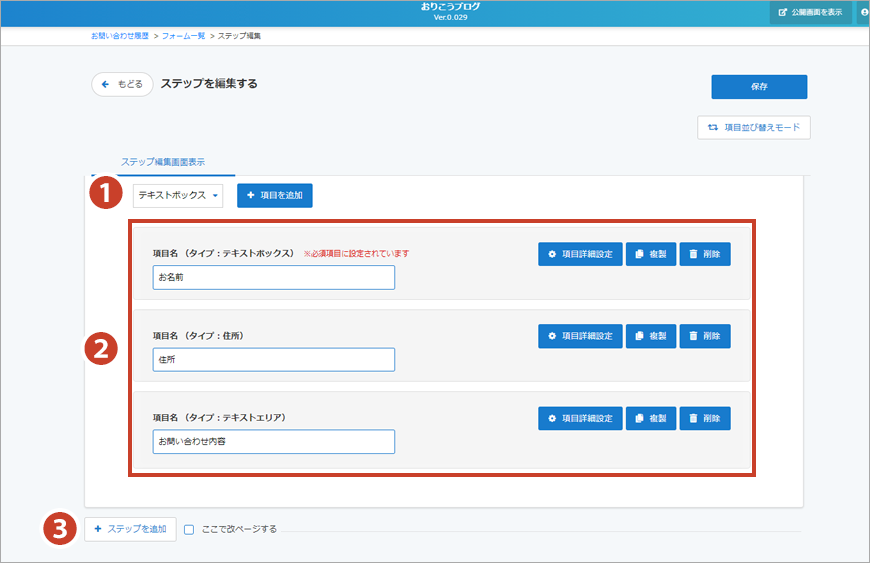The height and width of the screenshot is (563, 870).
Task: Click the back arrow icon in もどる
Action: (105, 85)
